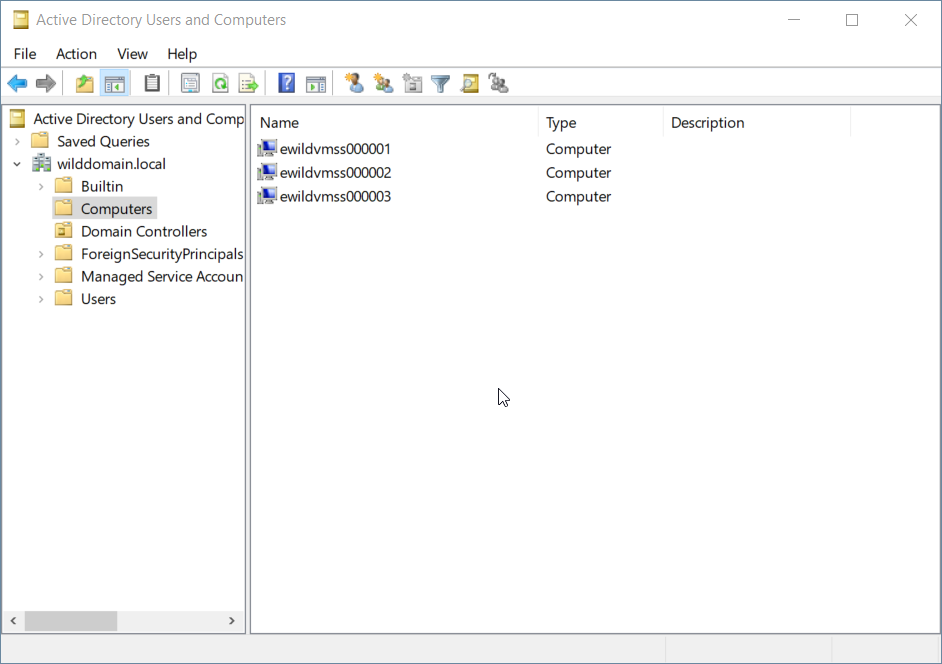Open the Action menu
The image size is (942, 664).
[76, 54]
